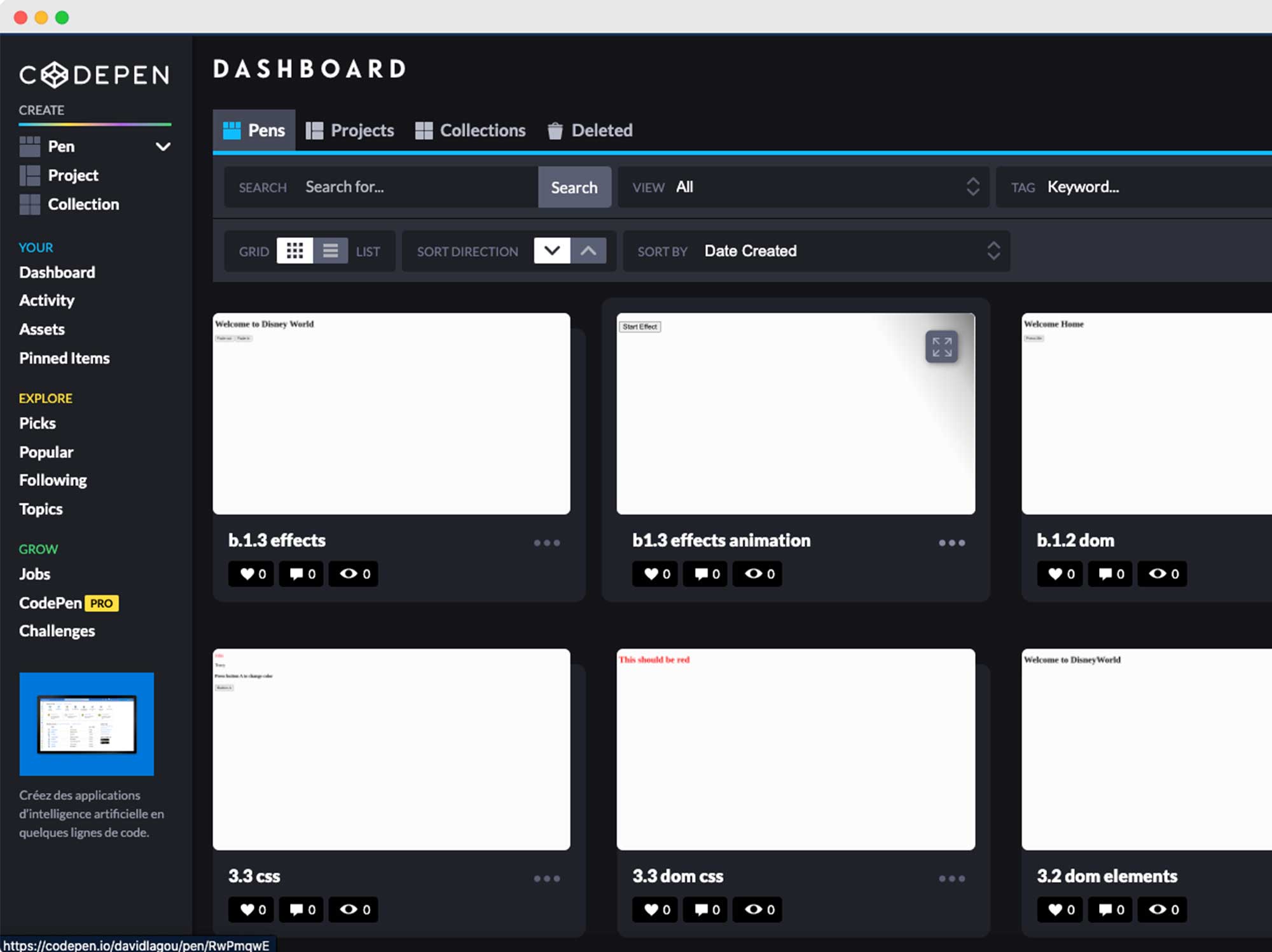Go to the Challenges link in the sidebar
The width and height of the screenshot is (1272, 952).
pos(57,631)
